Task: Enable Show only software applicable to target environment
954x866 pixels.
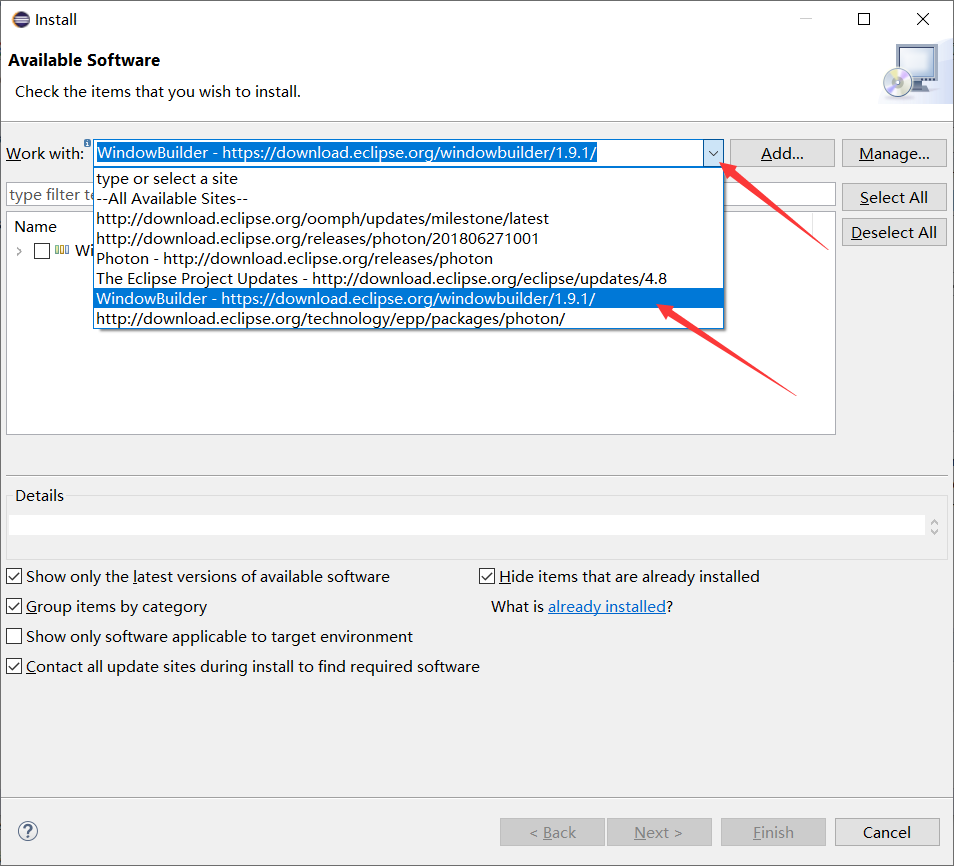Action: (x=15, y=637)
